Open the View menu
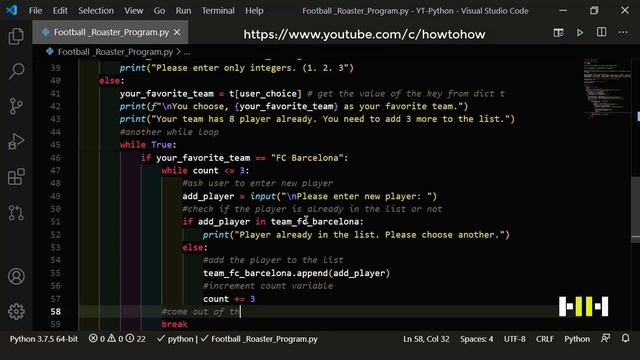The width and height of the screenshot is (640, 360). pos(133,11)
